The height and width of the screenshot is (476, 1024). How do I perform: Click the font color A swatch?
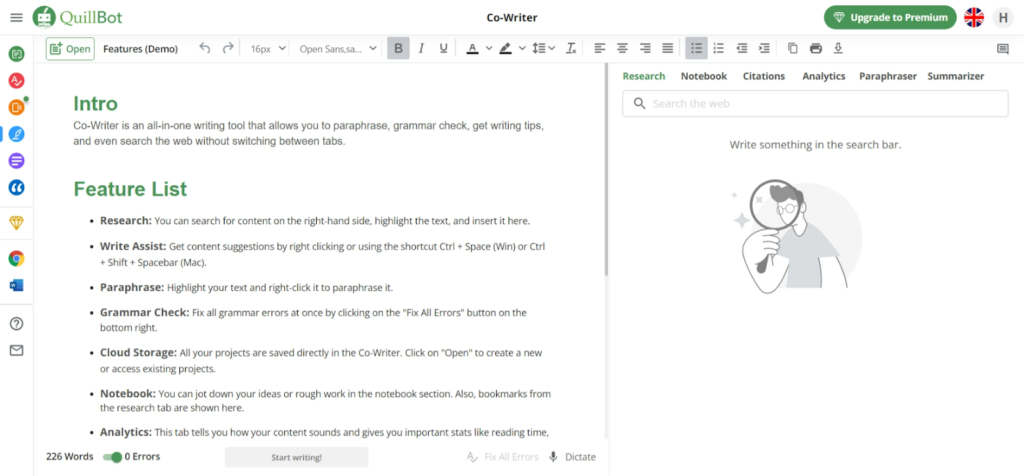[472, 48]
